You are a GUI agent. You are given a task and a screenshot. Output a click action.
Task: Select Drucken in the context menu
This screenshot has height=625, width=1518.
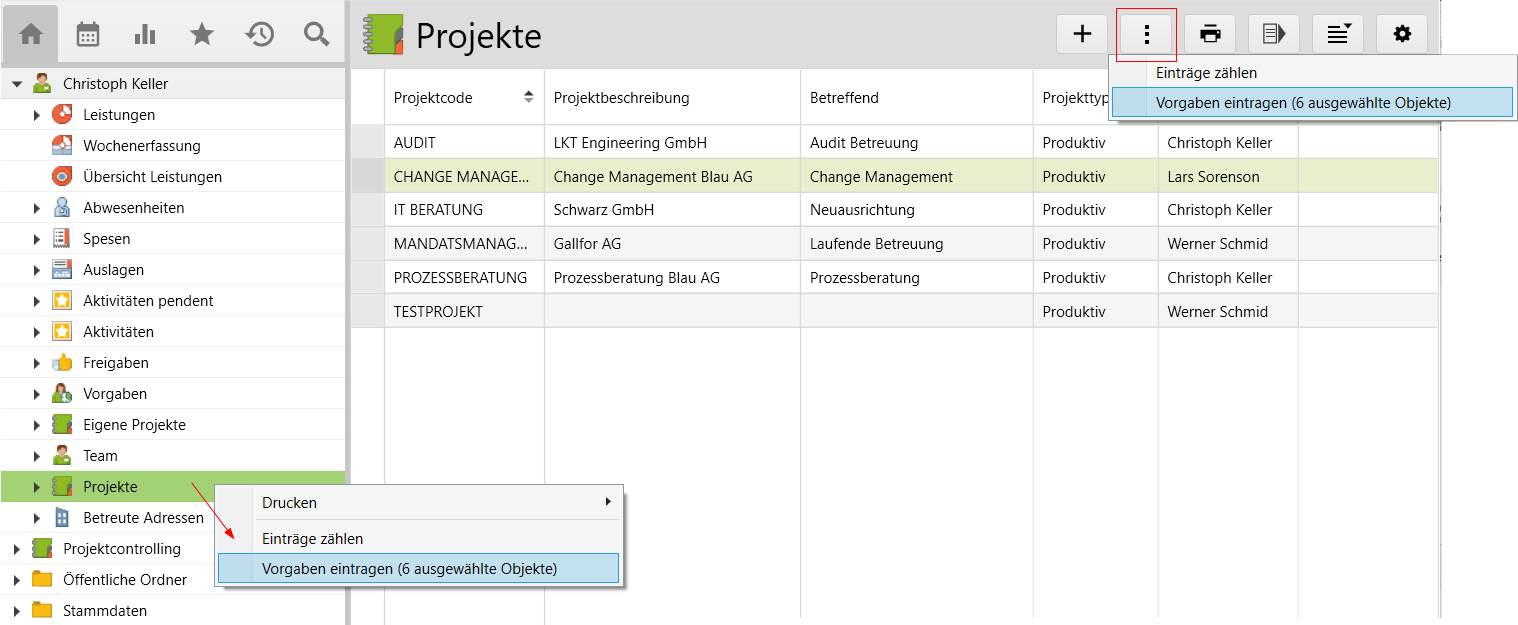point(289,502)
